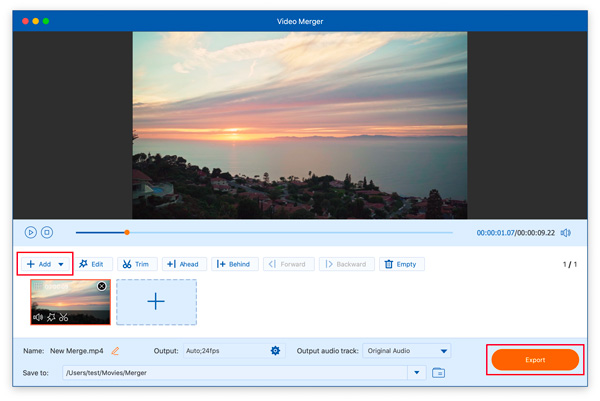The width and height of the screenshot is (600, 401).
Task: Expand the Save to path dropdown arrow
Action: click(x=417, y=373)
